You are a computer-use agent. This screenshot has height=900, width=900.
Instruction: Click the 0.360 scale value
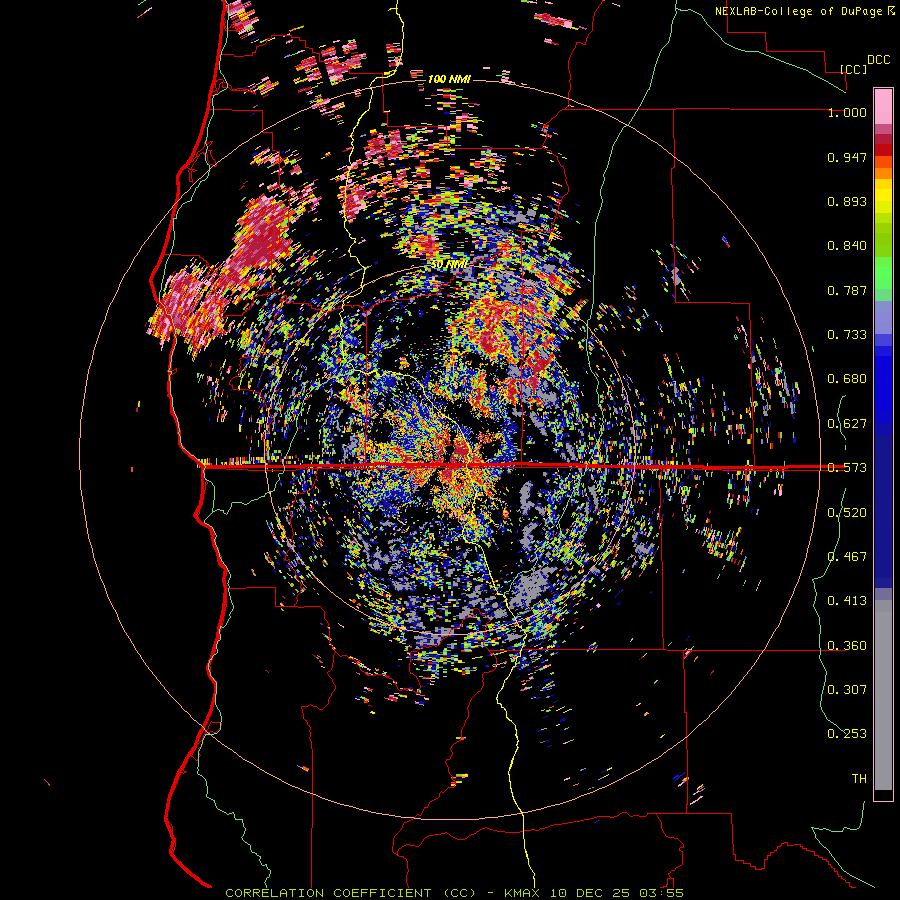(x=847, y=646)
